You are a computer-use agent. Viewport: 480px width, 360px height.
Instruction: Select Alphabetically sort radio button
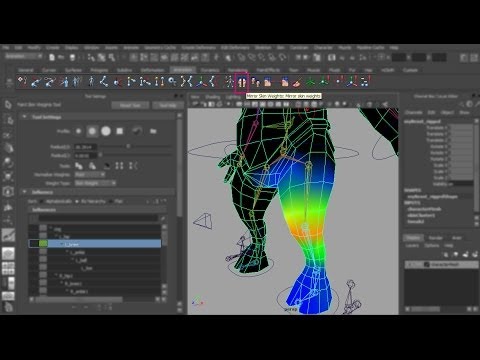point(42,201)
